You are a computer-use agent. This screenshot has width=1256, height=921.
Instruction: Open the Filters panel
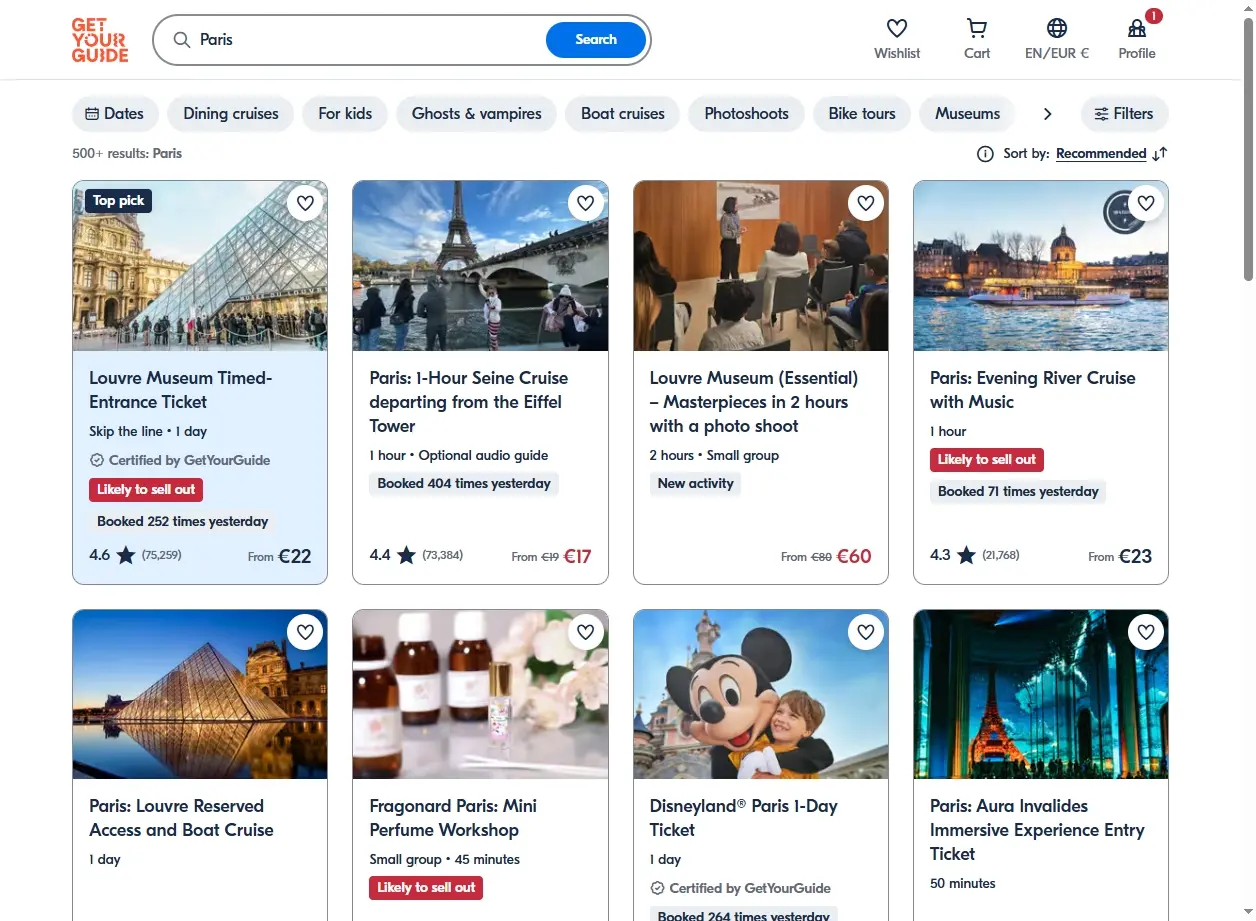[1124, 114]
